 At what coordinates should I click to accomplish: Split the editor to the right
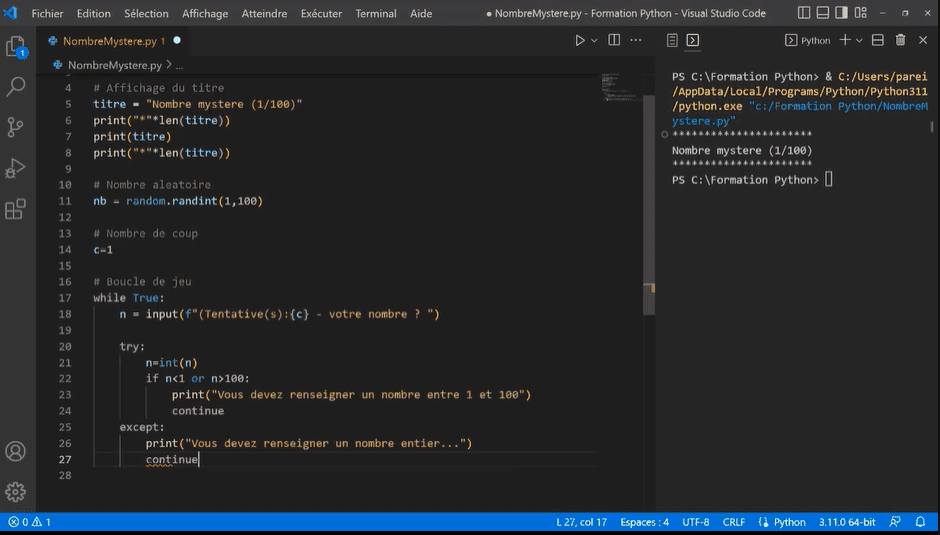click(x=614, y=40)
